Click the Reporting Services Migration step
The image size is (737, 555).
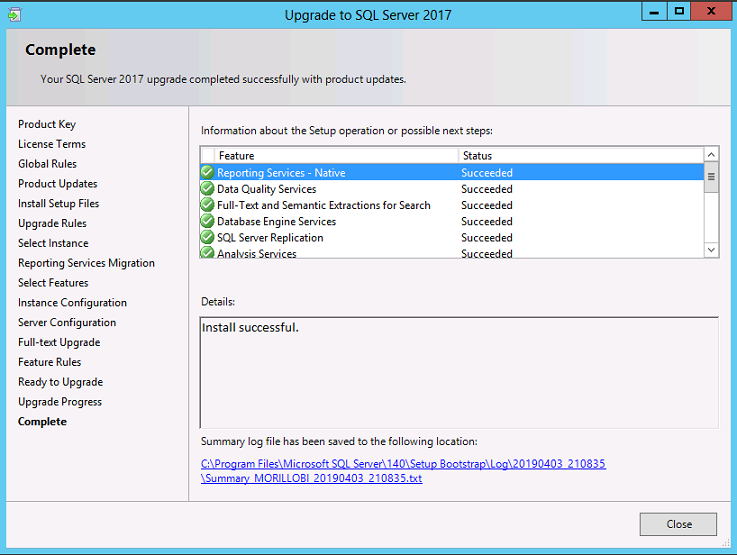point(86,263)
